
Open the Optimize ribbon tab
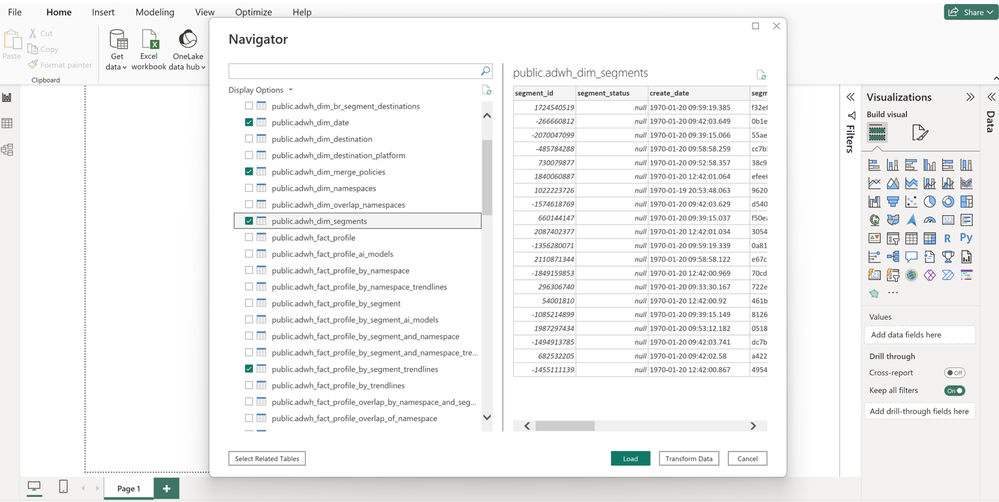tap(253, 12)
